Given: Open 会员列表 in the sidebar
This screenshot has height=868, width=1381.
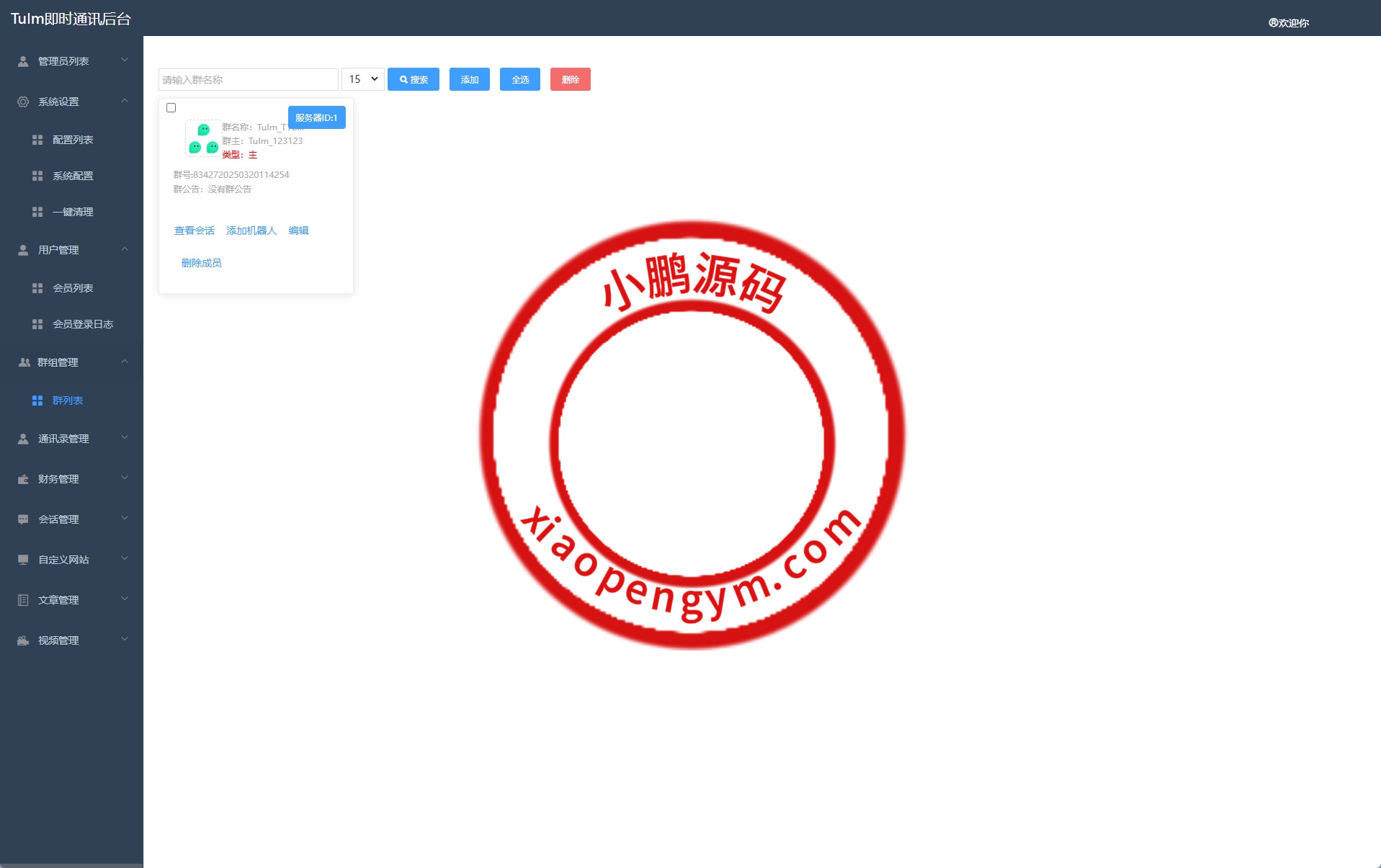Looking at the screenshot, I should click(x=73, y=288).
